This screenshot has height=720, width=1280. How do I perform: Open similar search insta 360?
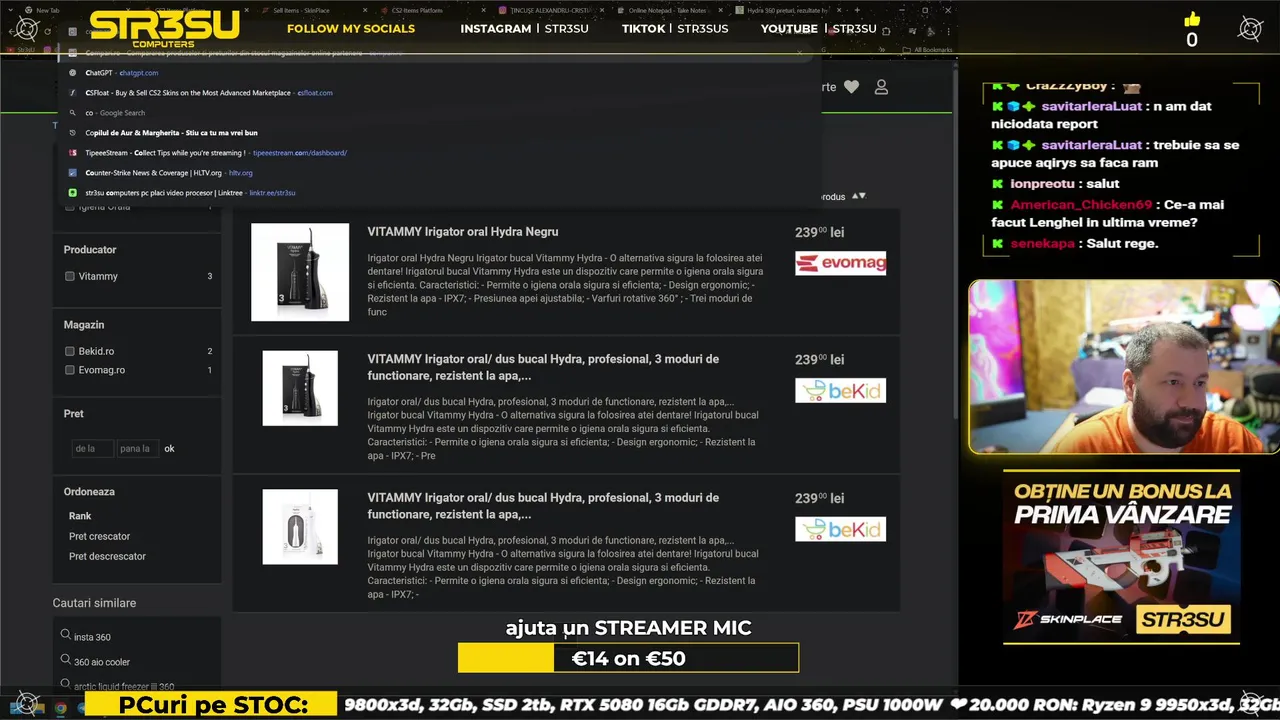tap(92, 637)
